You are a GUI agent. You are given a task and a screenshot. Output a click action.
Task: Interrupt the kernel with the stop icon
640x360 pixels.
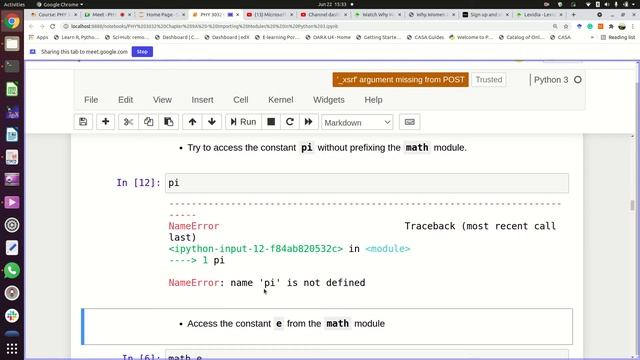271,122
